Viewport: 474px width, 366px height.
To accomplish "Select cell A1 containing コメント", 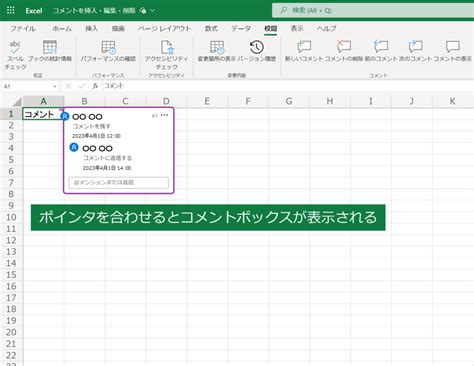I will tap(43, 114).
